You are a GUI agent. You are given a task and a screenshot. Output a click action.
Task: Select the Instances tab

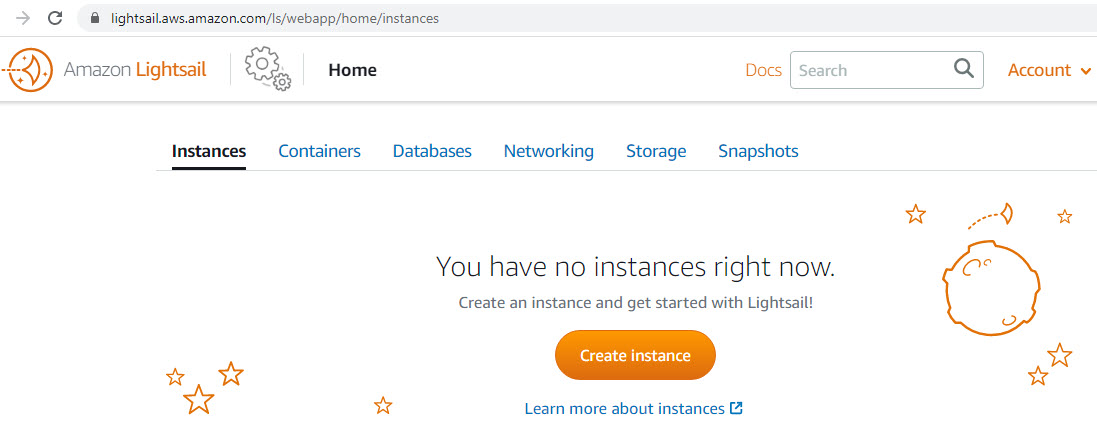point(208,151)
